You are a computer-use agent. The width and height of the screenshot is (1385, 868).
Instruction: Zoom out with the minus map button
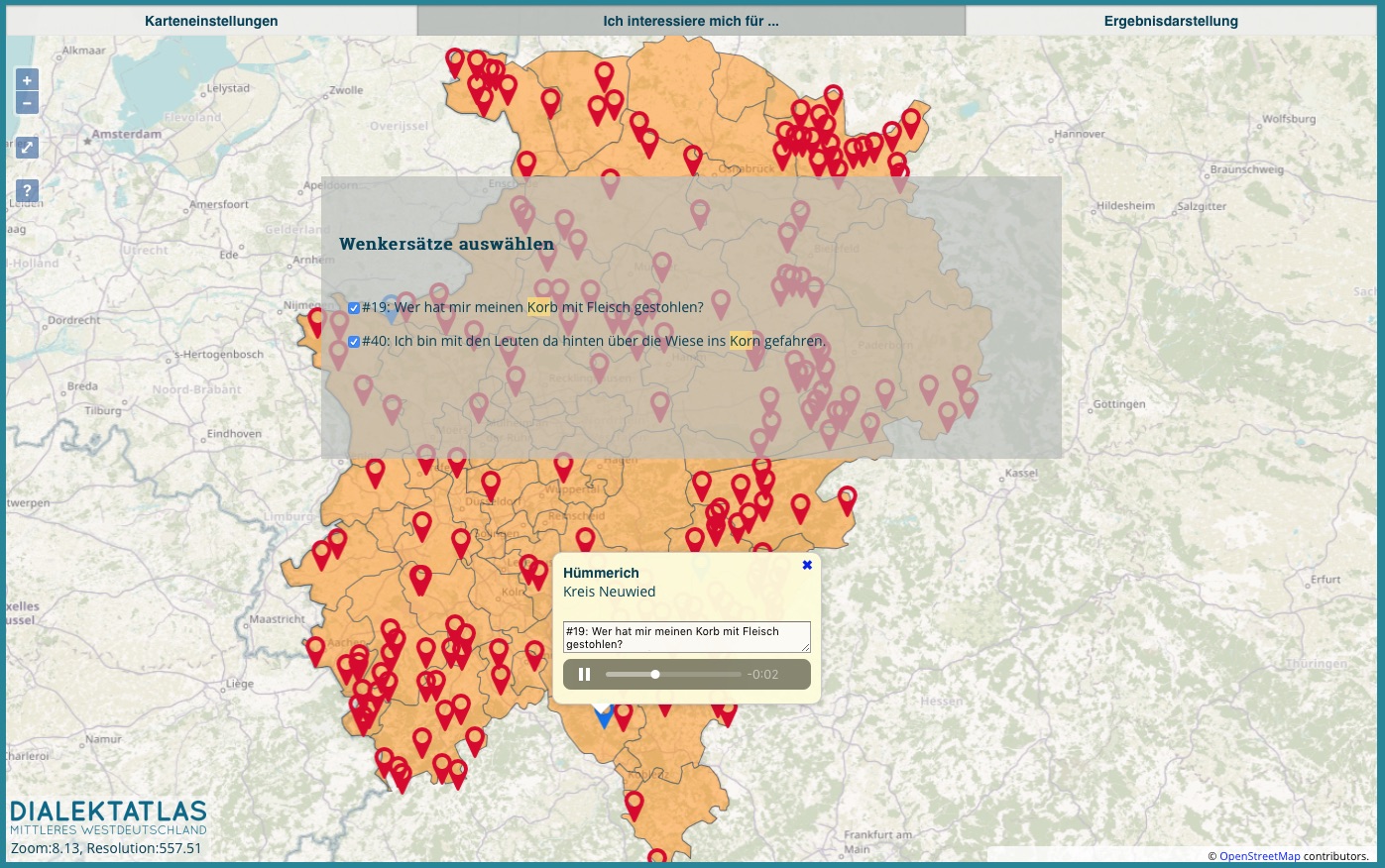[x=27, y=103]
